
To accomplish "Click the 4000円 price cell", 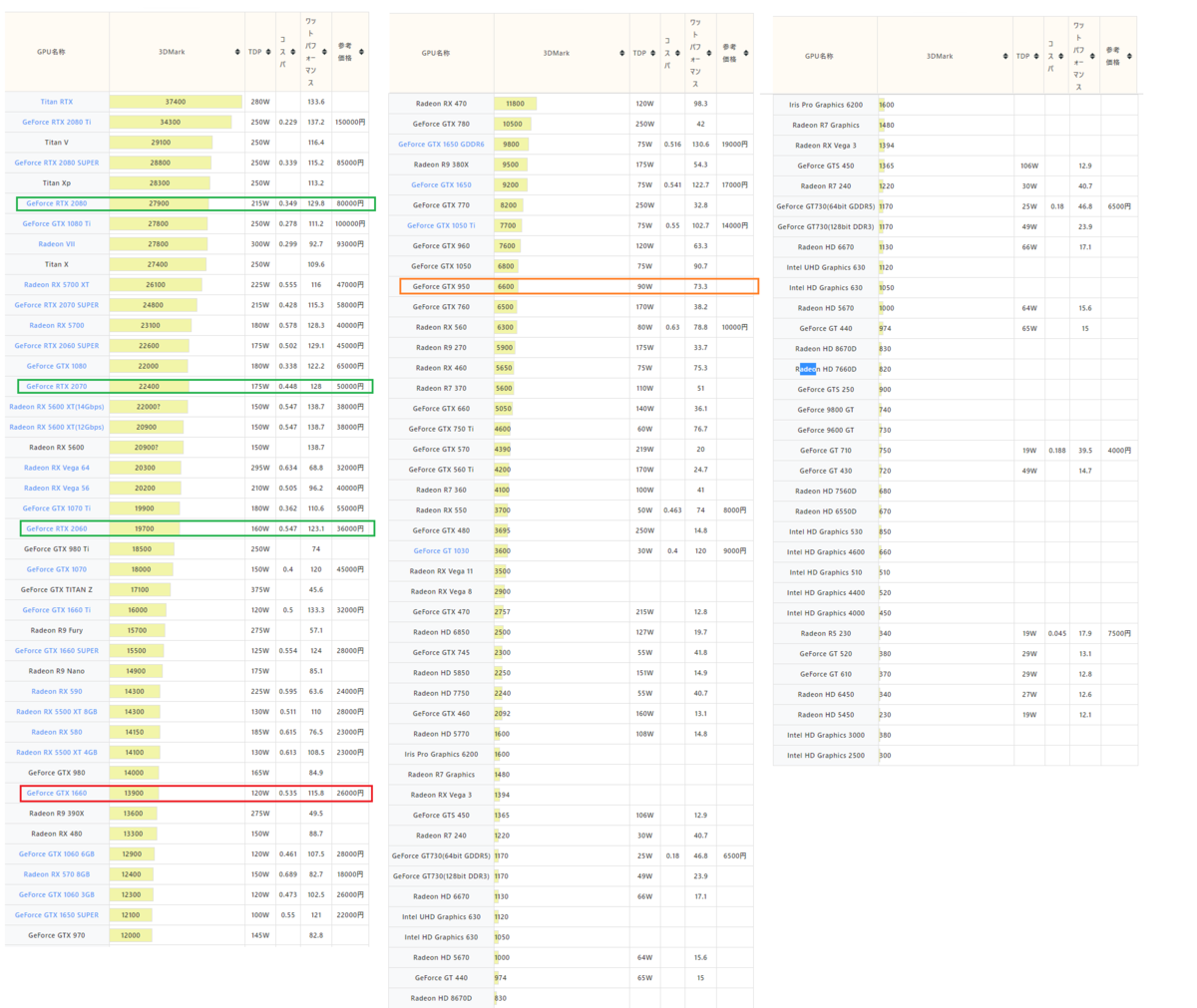I will click(1119, 451).
